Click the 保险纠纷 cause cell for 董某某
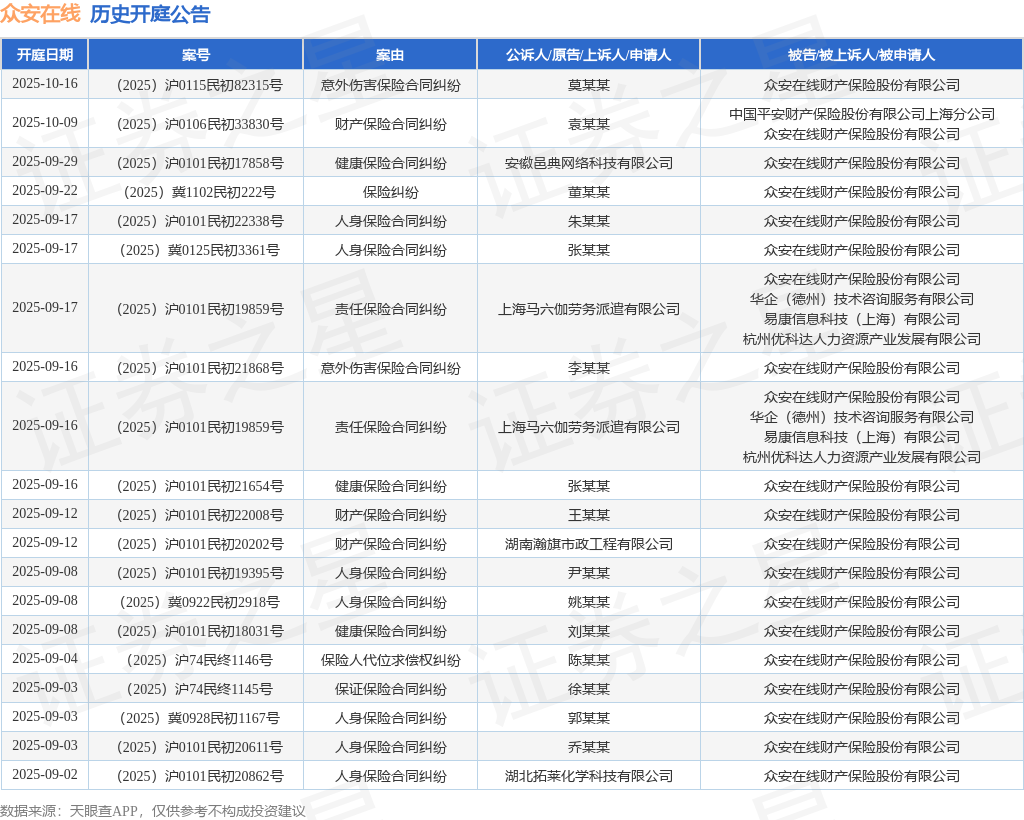The image size is (1024, 820). click(391, 192)
